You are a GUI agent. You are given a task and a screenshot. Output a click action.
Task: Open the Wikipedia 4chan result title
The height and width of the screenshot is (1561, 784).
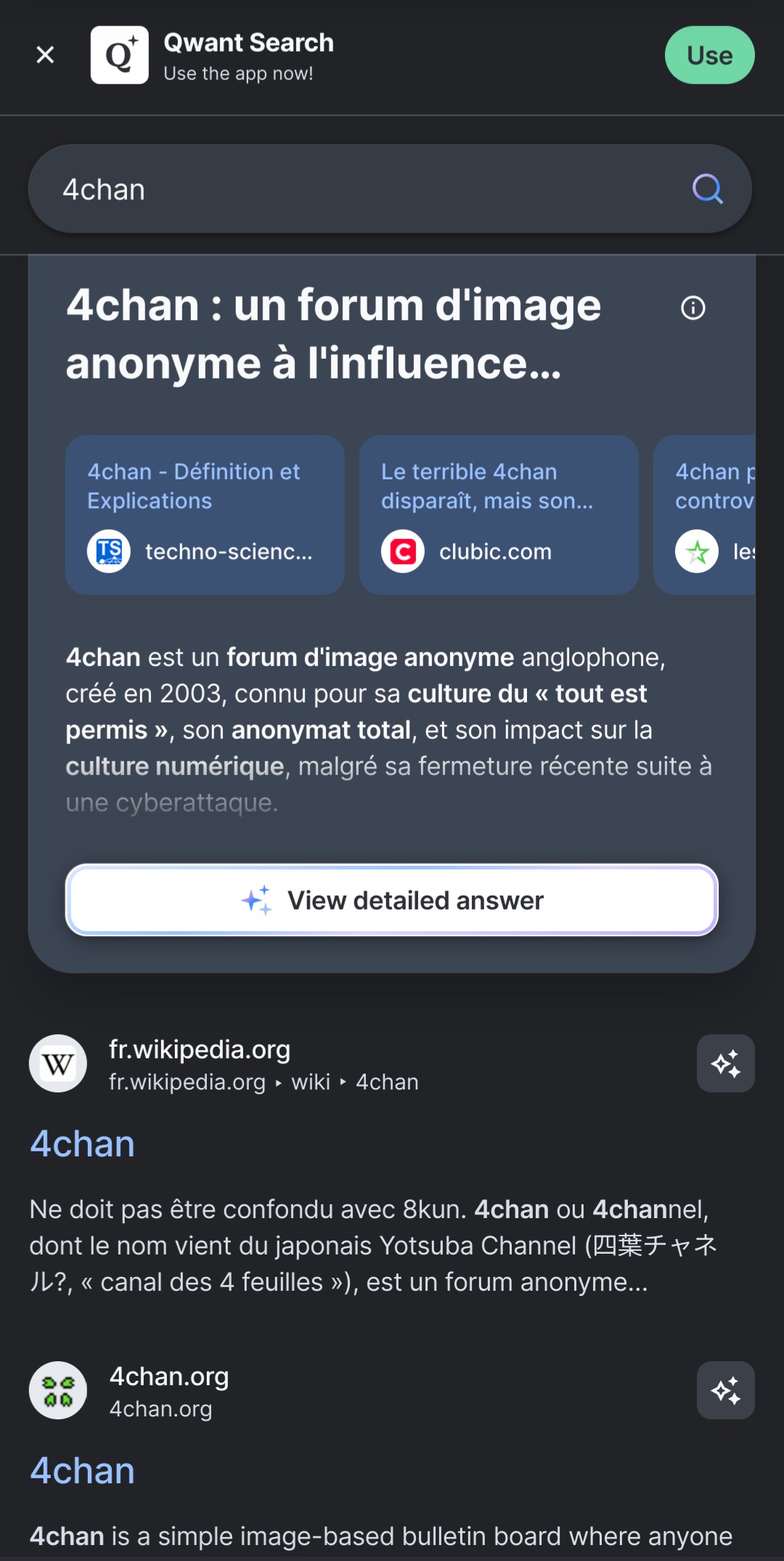click(82, 1144)
